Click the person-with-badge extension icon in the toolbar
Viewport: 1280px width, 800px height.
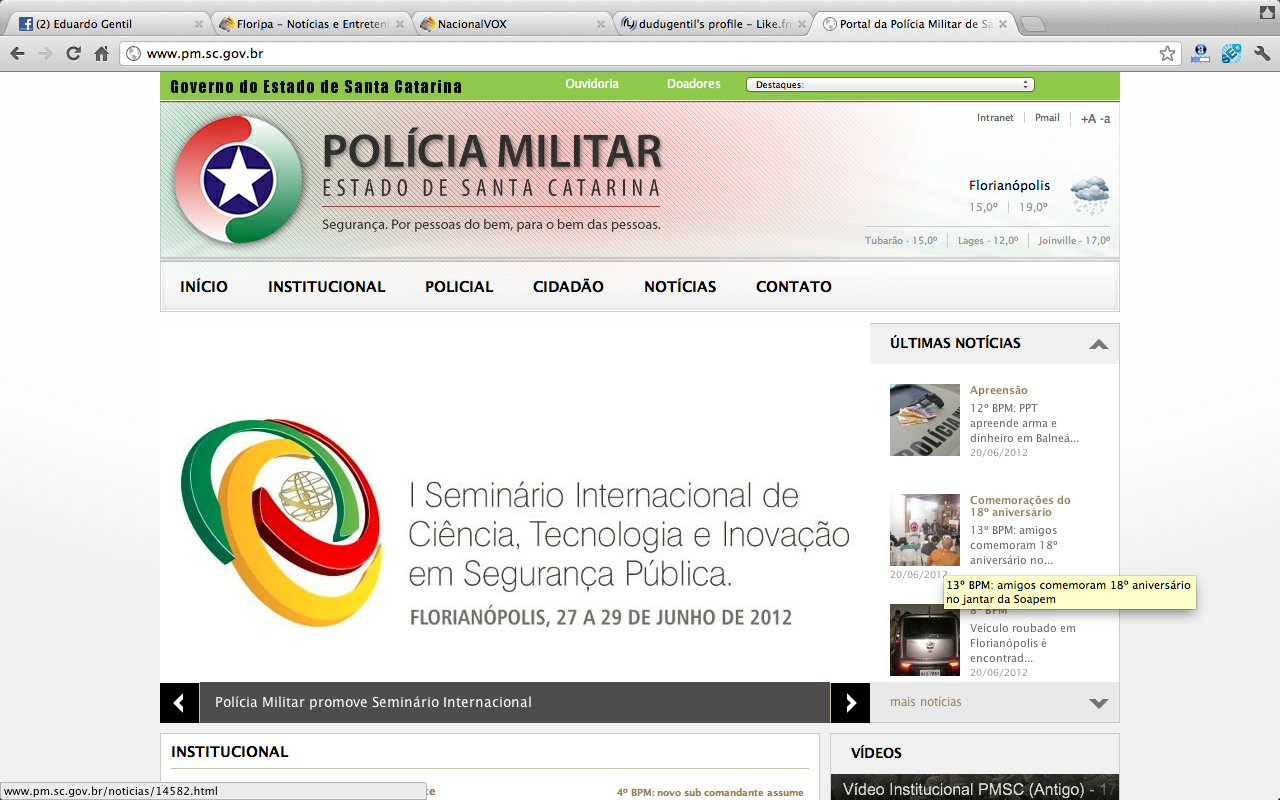[x=1201, y=54]
